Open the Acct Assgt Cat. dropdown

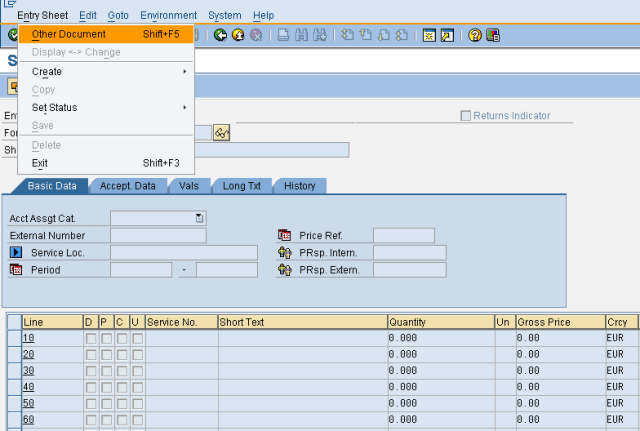click(200, 218)
